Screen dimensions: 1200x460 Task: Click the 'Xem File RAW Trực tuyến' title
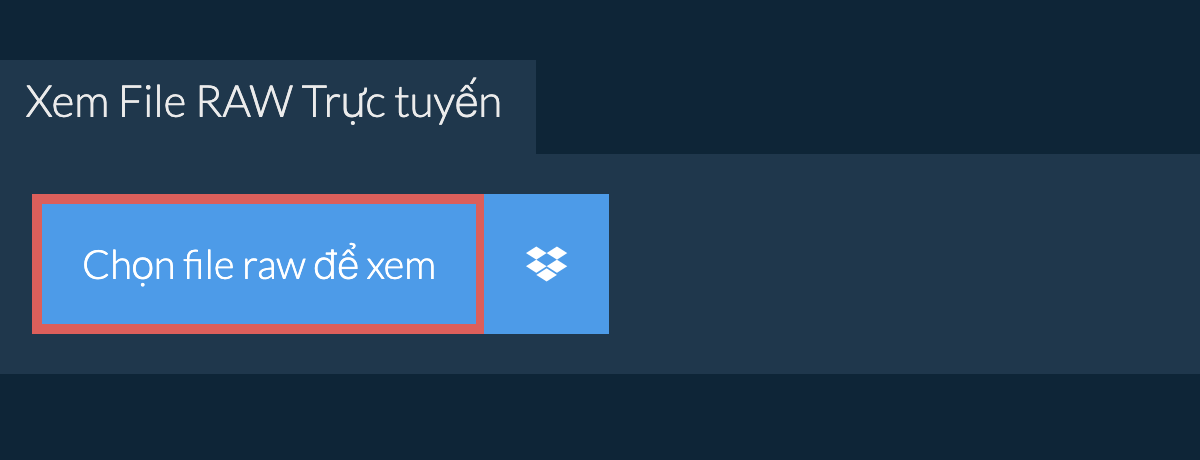point(263,104)
